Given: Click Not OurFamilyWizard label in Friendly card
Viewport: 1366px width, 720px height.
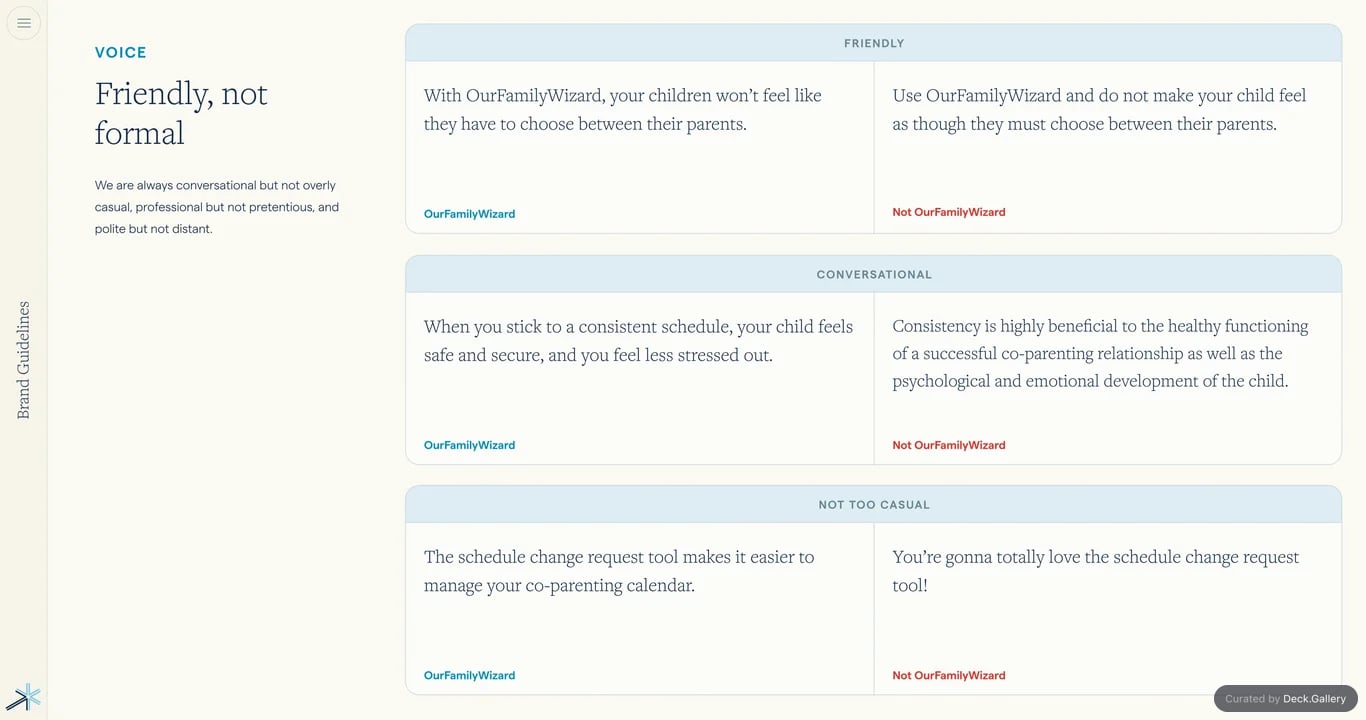Looking at the screenshot, I should [949, 212].
